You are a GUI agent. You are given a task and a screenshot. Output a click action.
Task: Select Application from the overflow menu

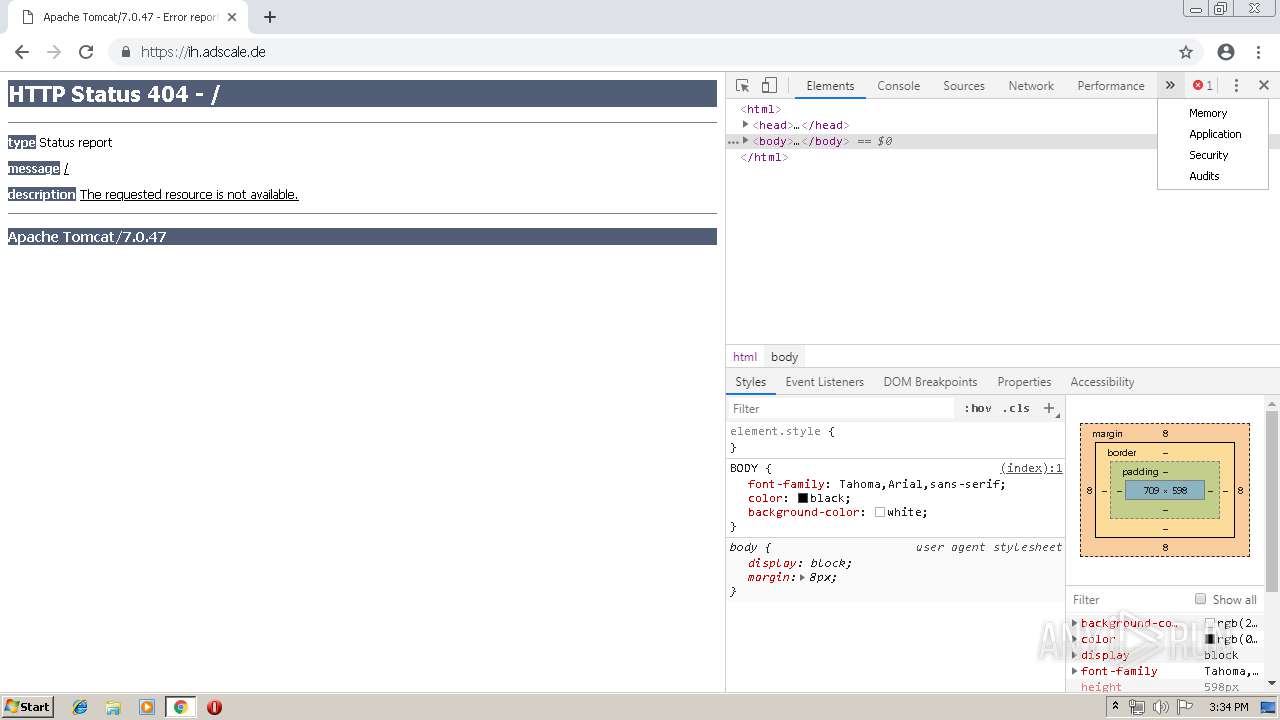(1215, 134)
